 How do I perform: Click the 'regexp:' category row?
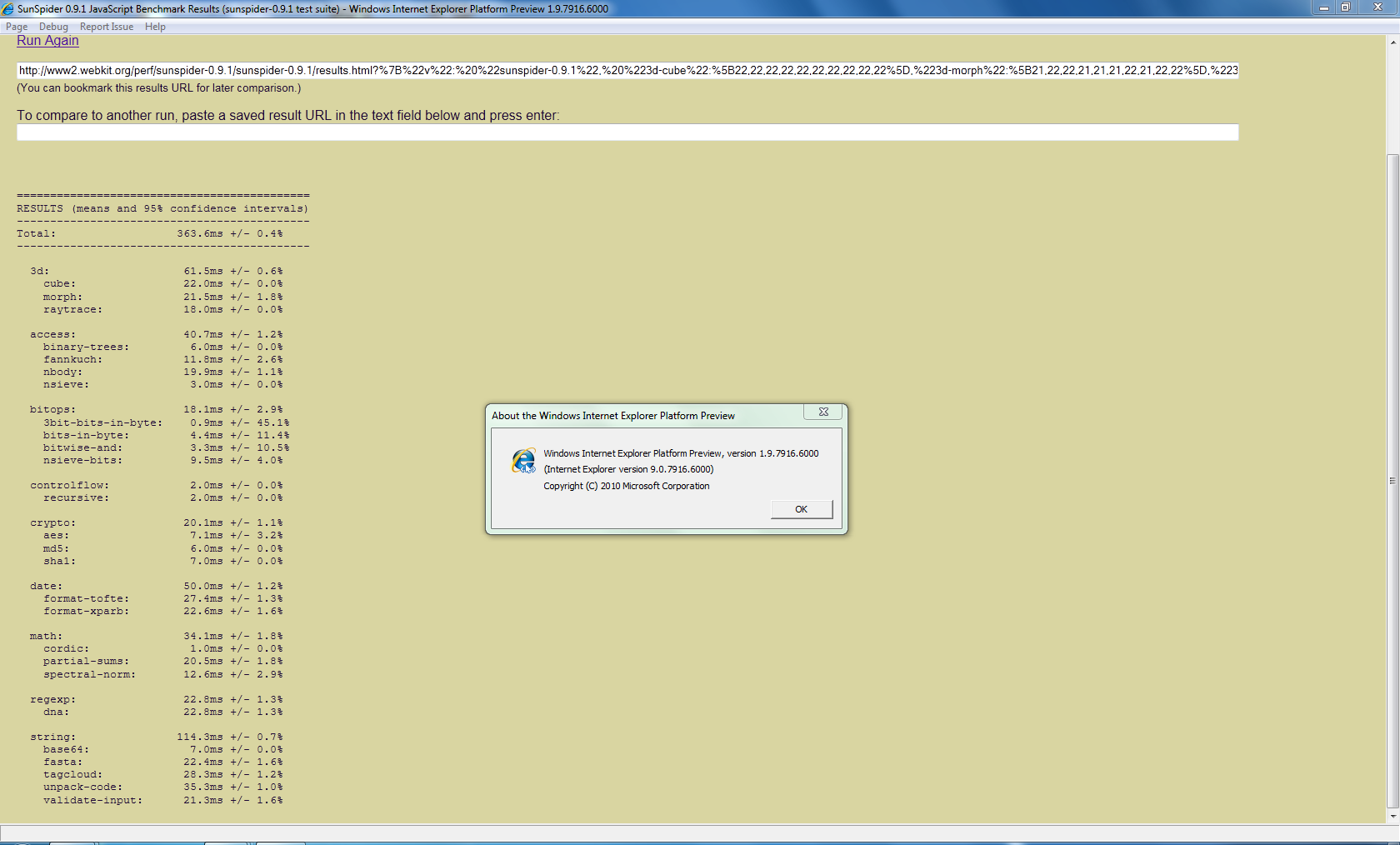pyautogui.click(x=157, y=700)
